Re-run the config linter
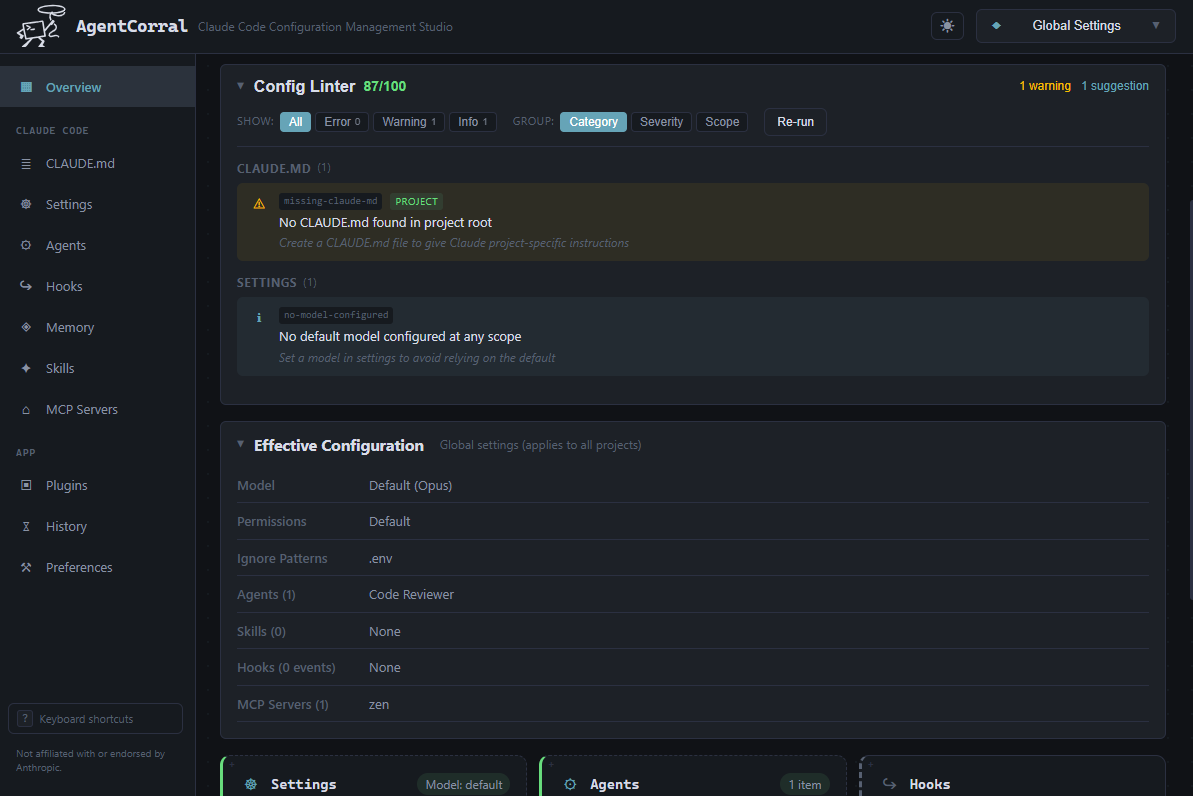The width and height of the screenshot is (1193, 796). 795,121
